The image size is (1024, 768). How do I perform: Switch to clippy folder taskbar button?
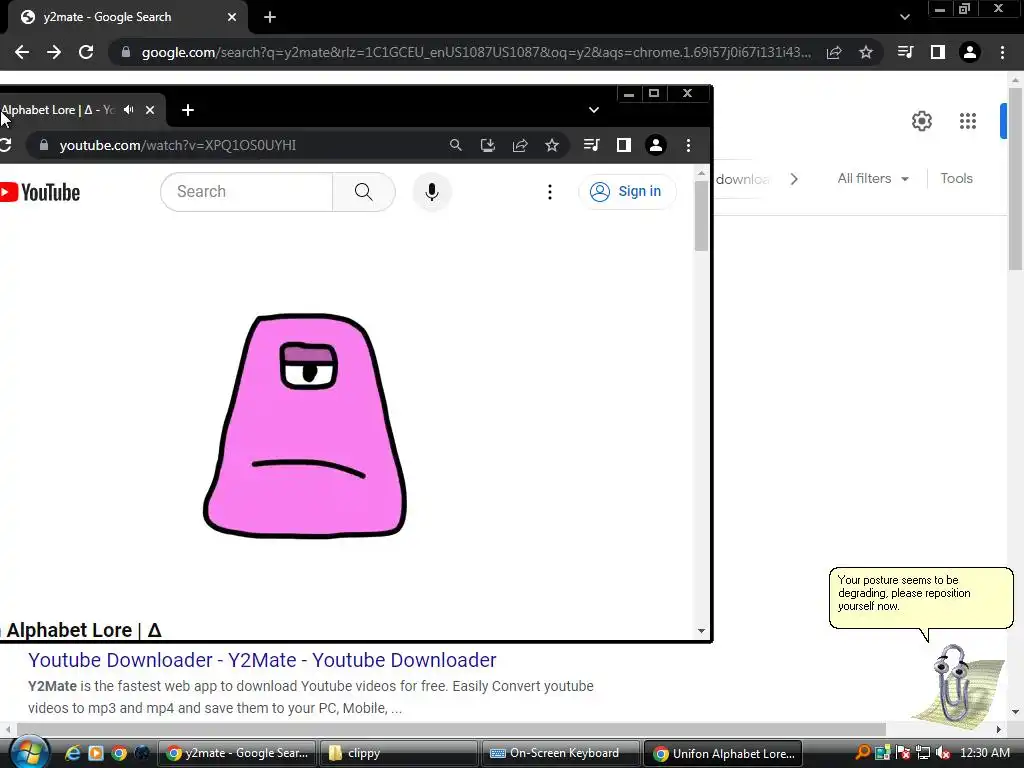pyautogui.click(x=398, y=753)
